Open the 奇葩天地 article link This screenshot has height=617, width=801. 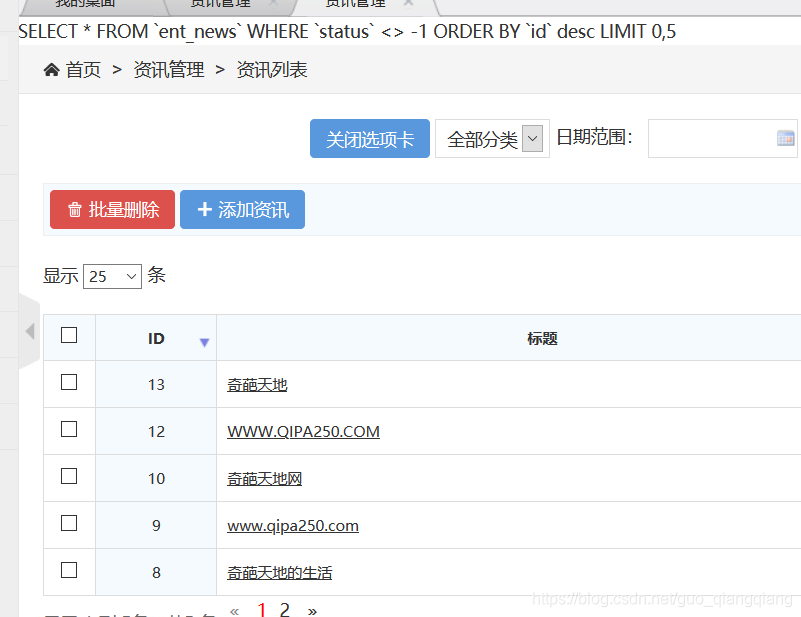pos(257,385)
